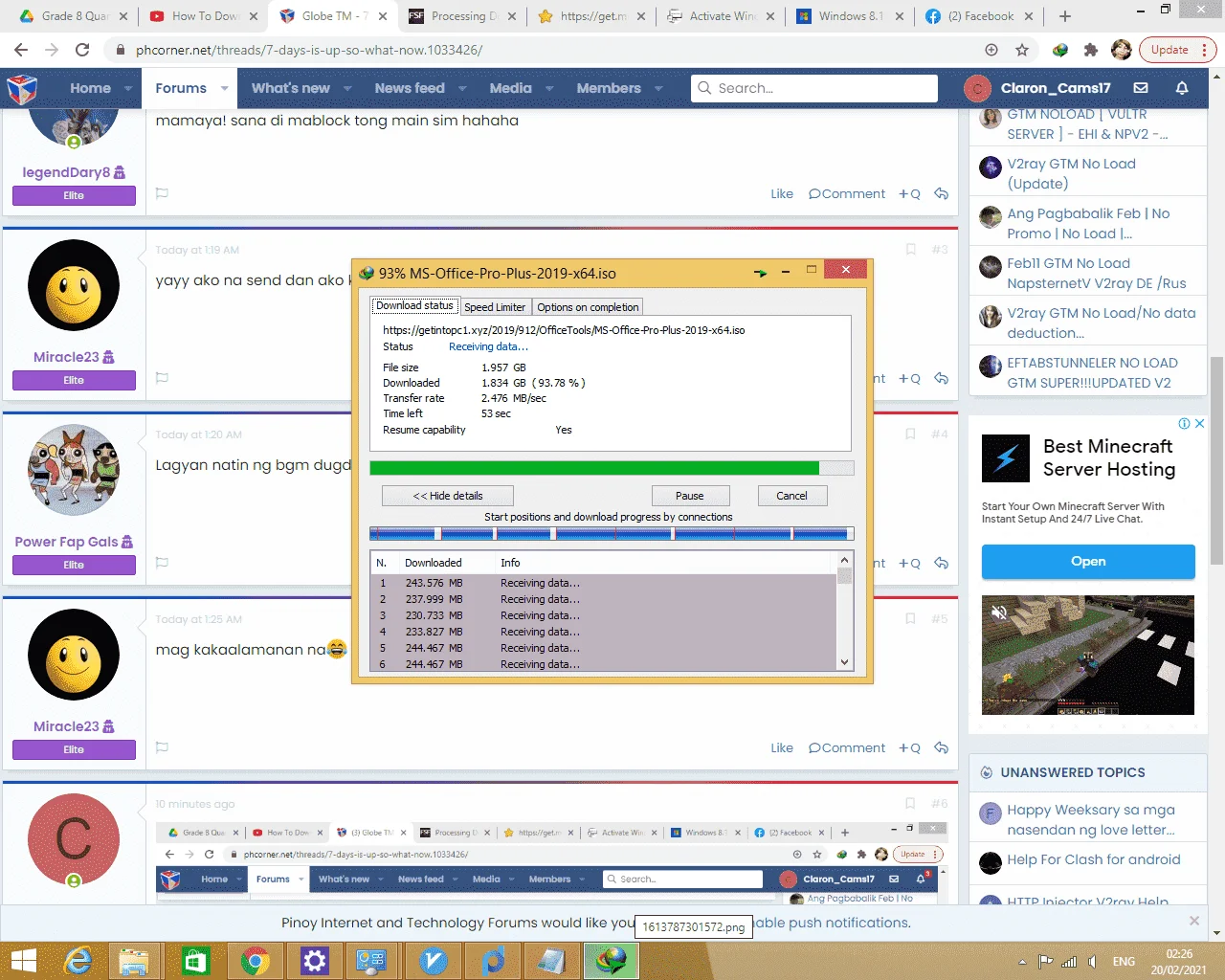The height and width of the screenshot is (980, 1225).
Task: Expand the News feed dropdown arrow
Action: point(462,88)
